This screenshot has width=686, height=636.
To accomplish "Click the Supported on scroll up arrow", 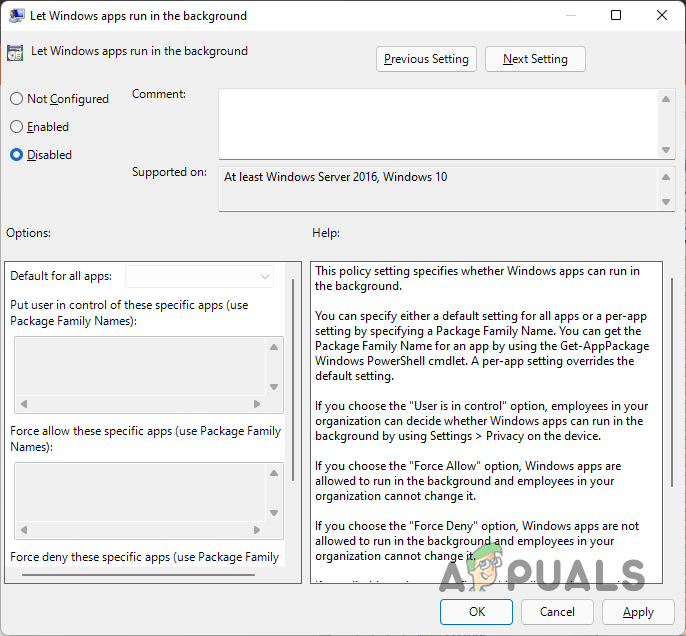I will [666, 177].
